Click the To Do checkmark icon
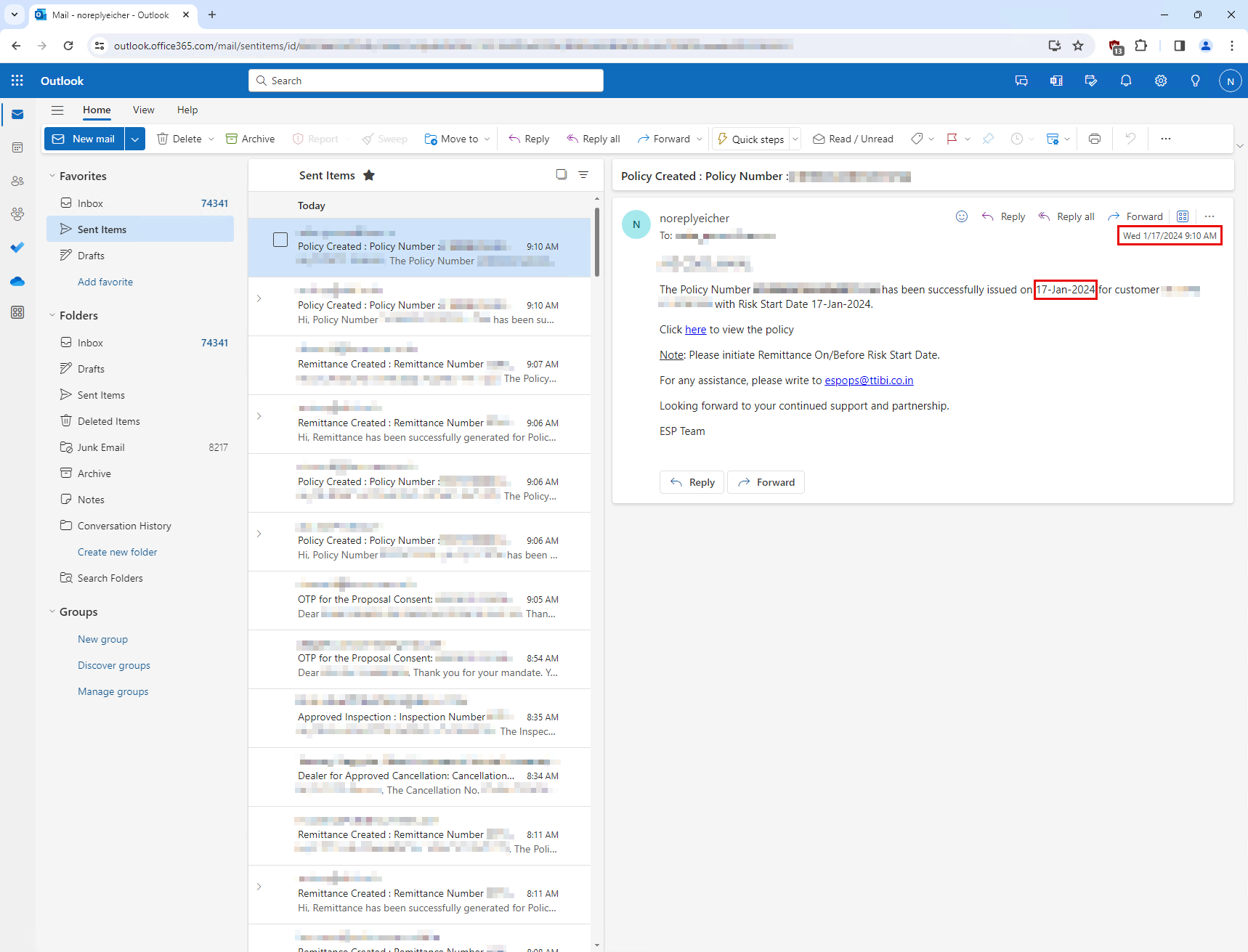Viewport: 1248px width, 952px height. 17,248
